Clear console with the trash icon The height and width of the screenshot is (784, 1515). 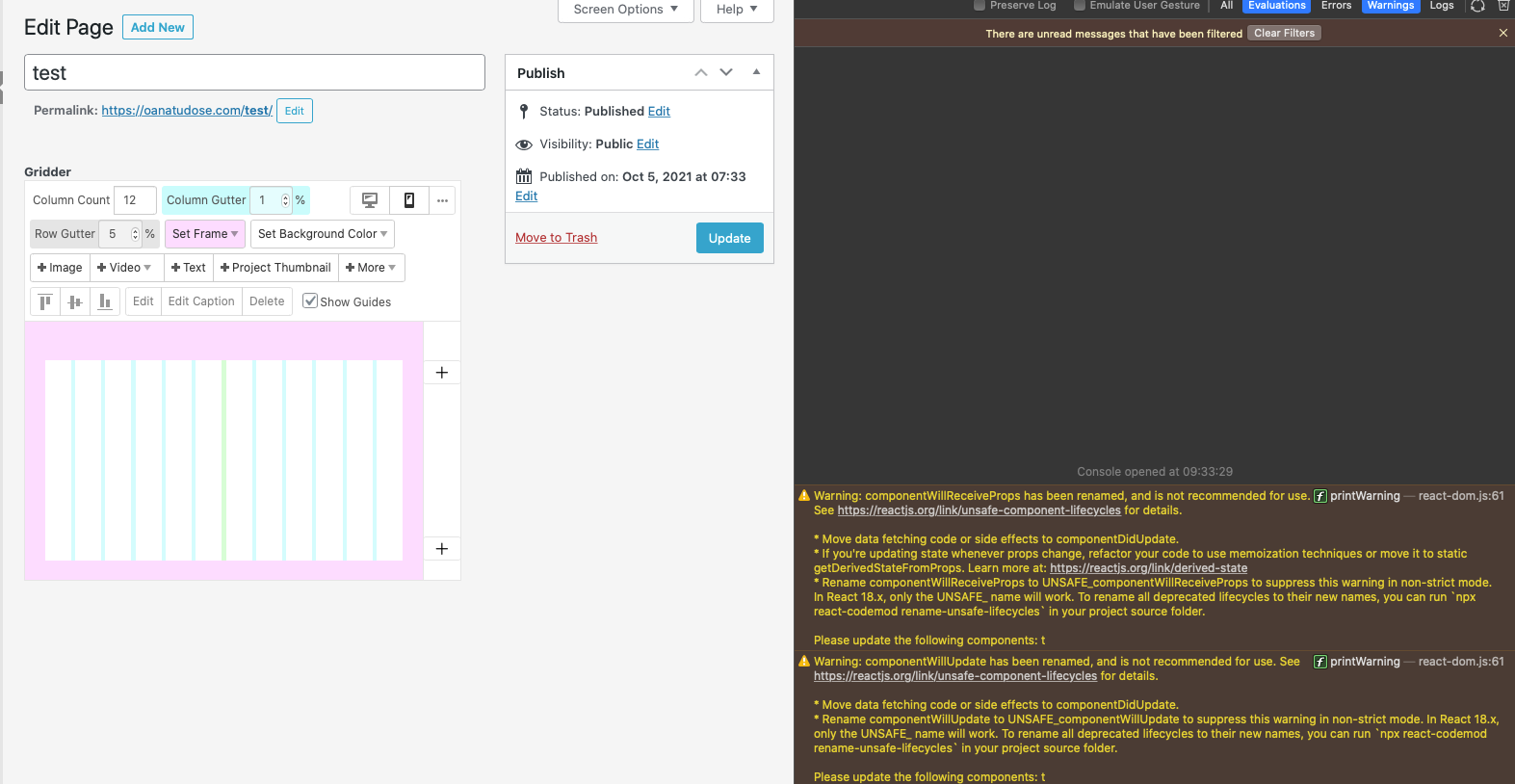pyautogui.click(x=1502, y=6)
